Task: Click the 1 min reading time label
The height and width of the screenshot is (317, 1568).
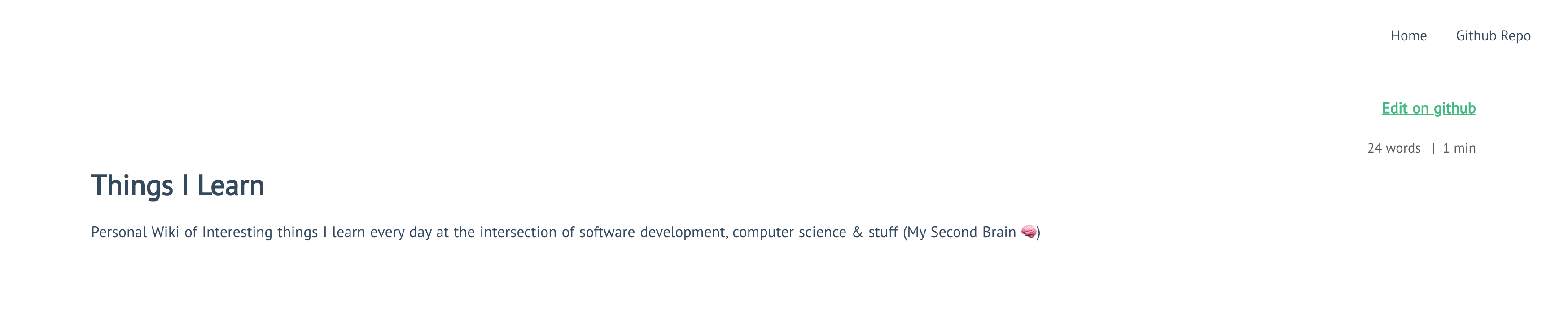Action: [x=1459, y=148]
